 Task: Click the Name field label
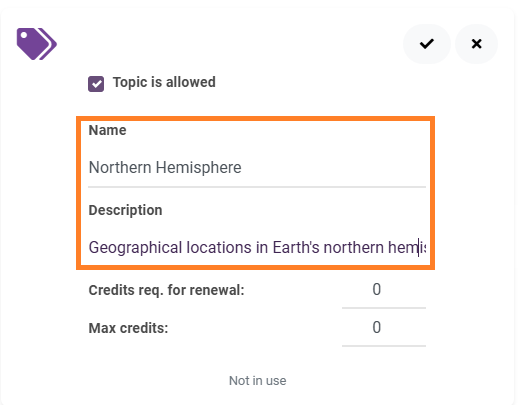107,130
